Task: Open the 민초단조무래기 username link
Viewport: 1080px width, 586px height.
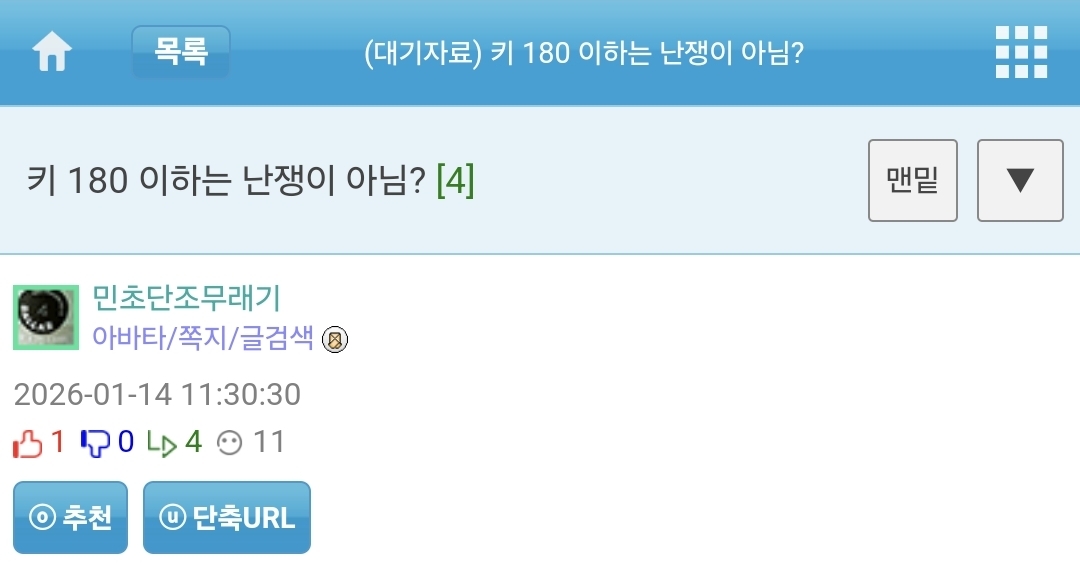Action: 186,298
